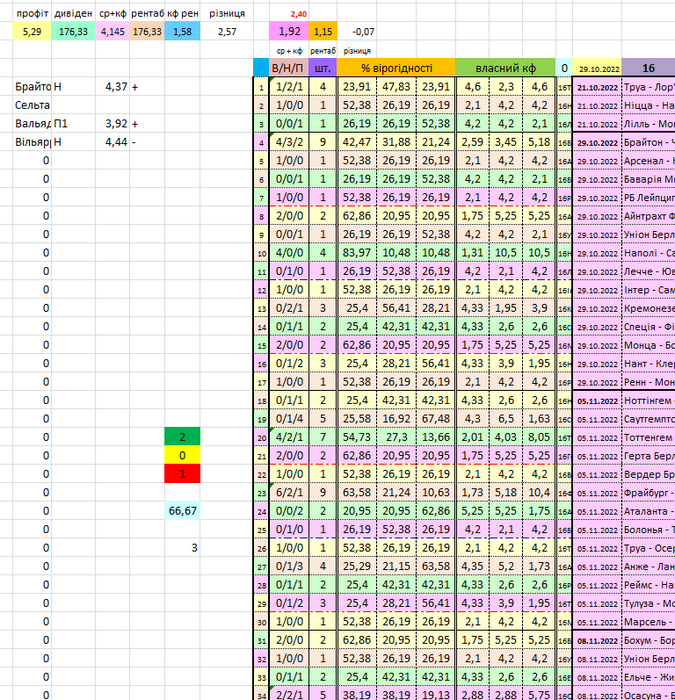Screen dimensions: 675x700
Task: Select the yellow cell with value 5,29
Action: coord(32,32)
